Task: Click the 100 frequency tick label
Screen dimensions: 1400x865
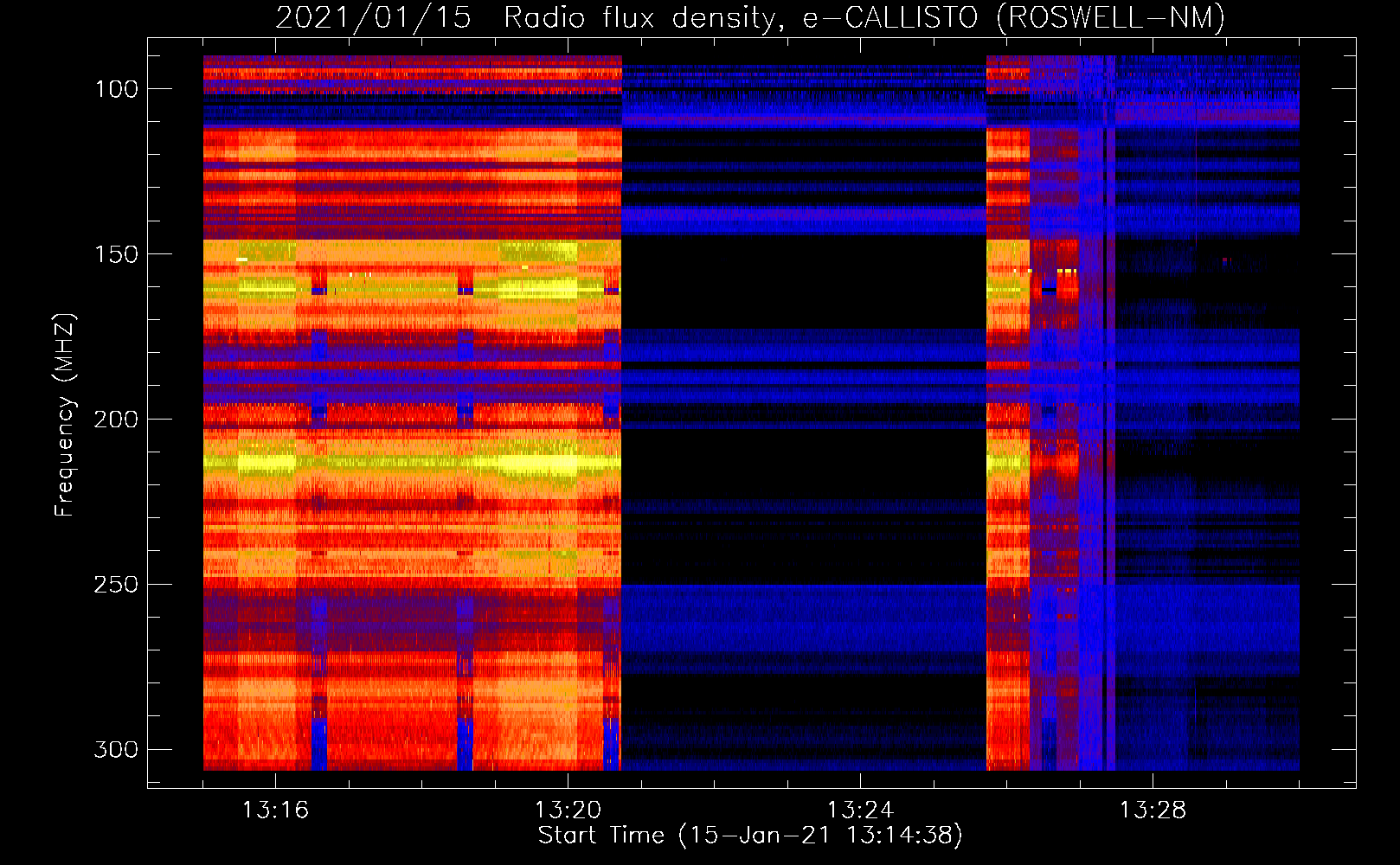Action: (117, 89)
